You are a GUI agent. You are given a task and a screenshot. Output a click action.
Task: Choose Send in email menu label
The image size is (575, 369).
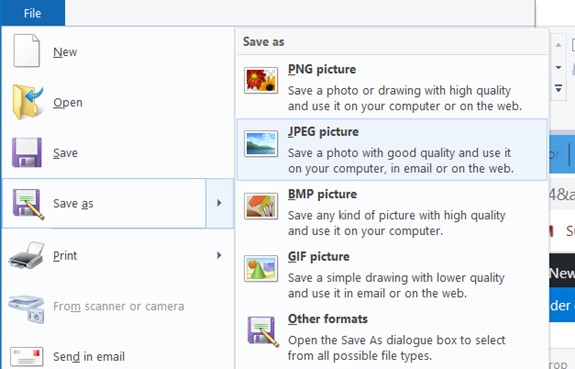89,357
